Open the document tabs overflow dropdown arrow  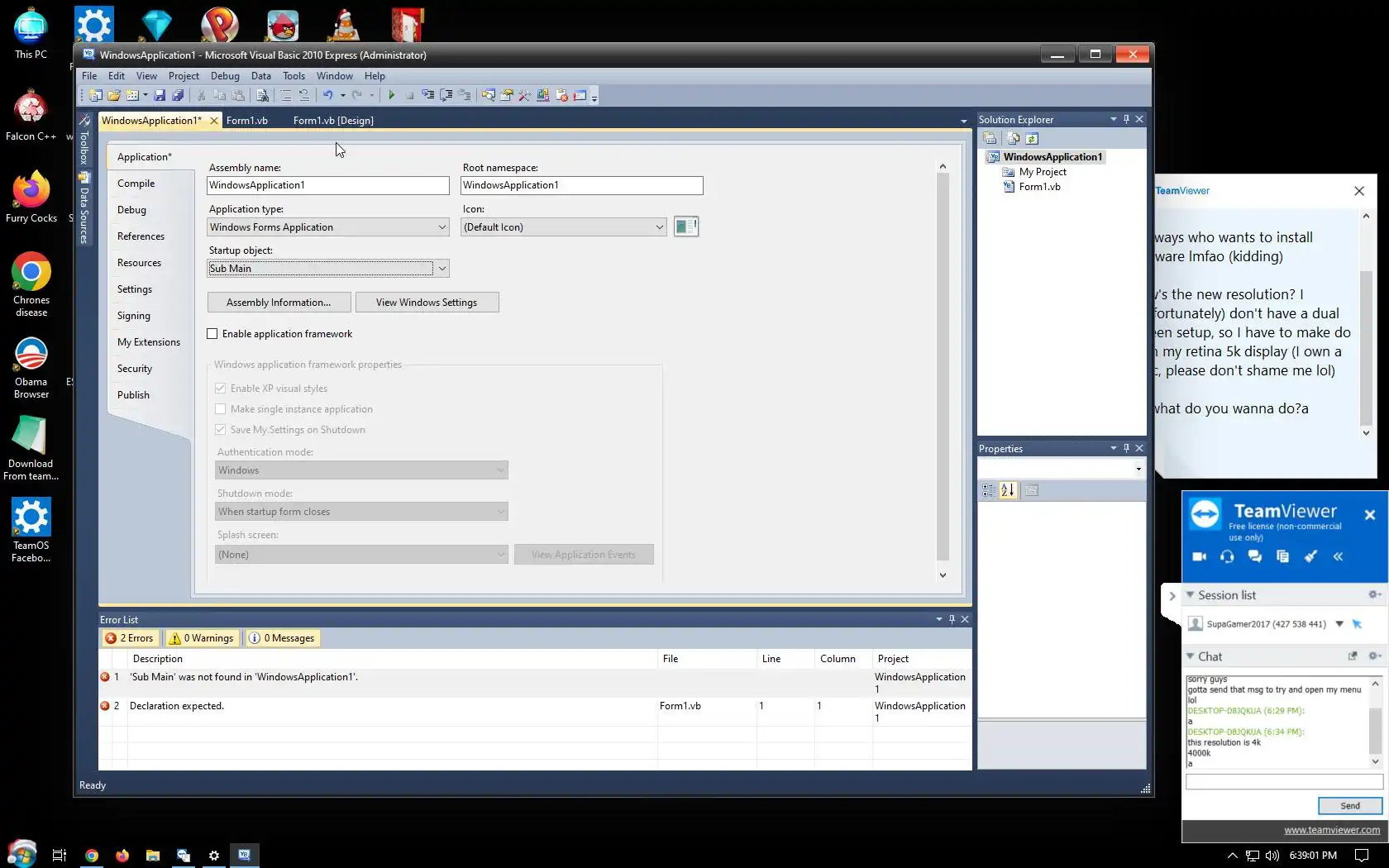point(964,122)
